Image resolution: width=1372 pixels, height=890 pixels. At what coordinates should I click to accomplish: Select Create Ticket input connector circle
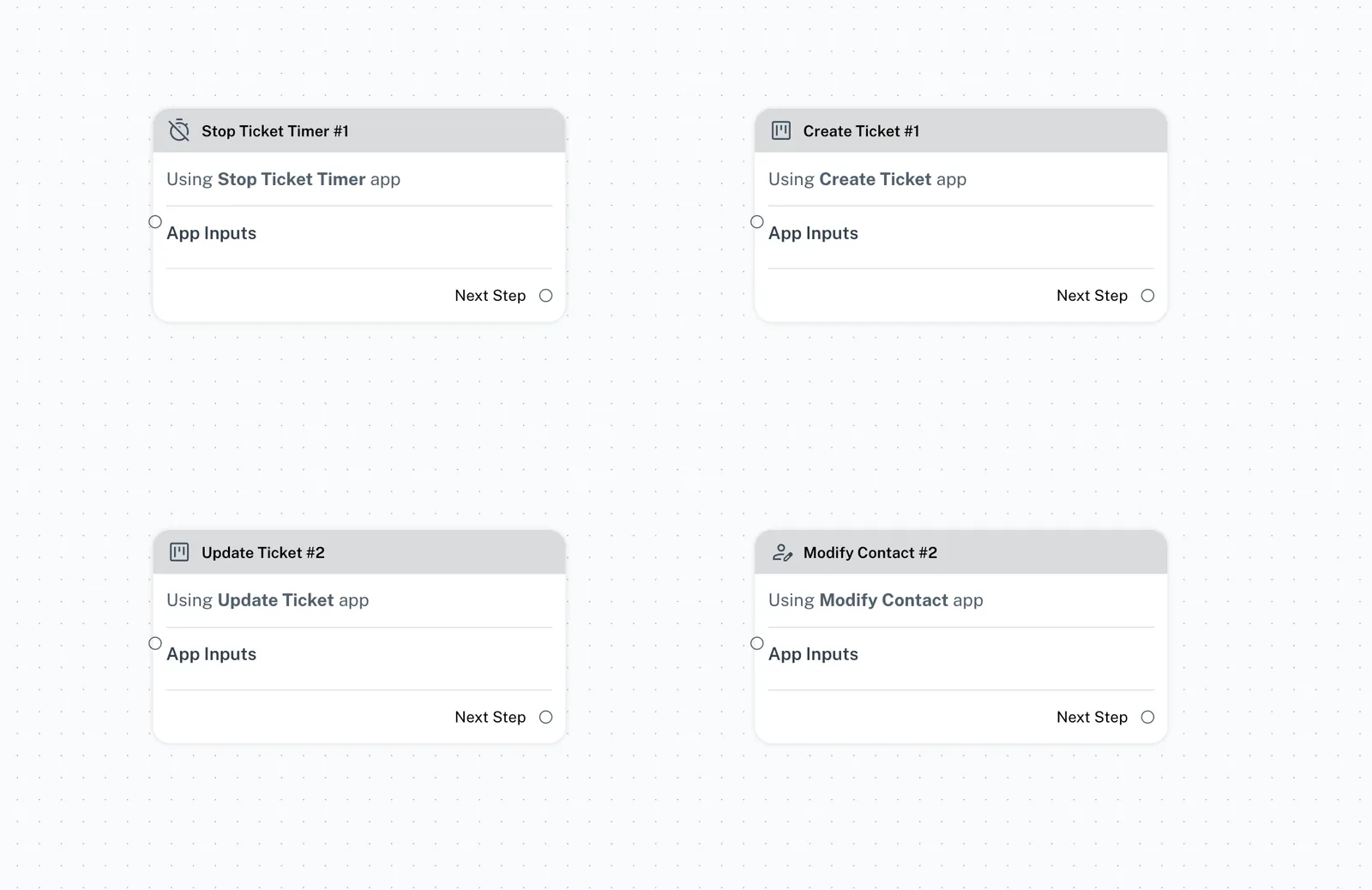(757, 222)
